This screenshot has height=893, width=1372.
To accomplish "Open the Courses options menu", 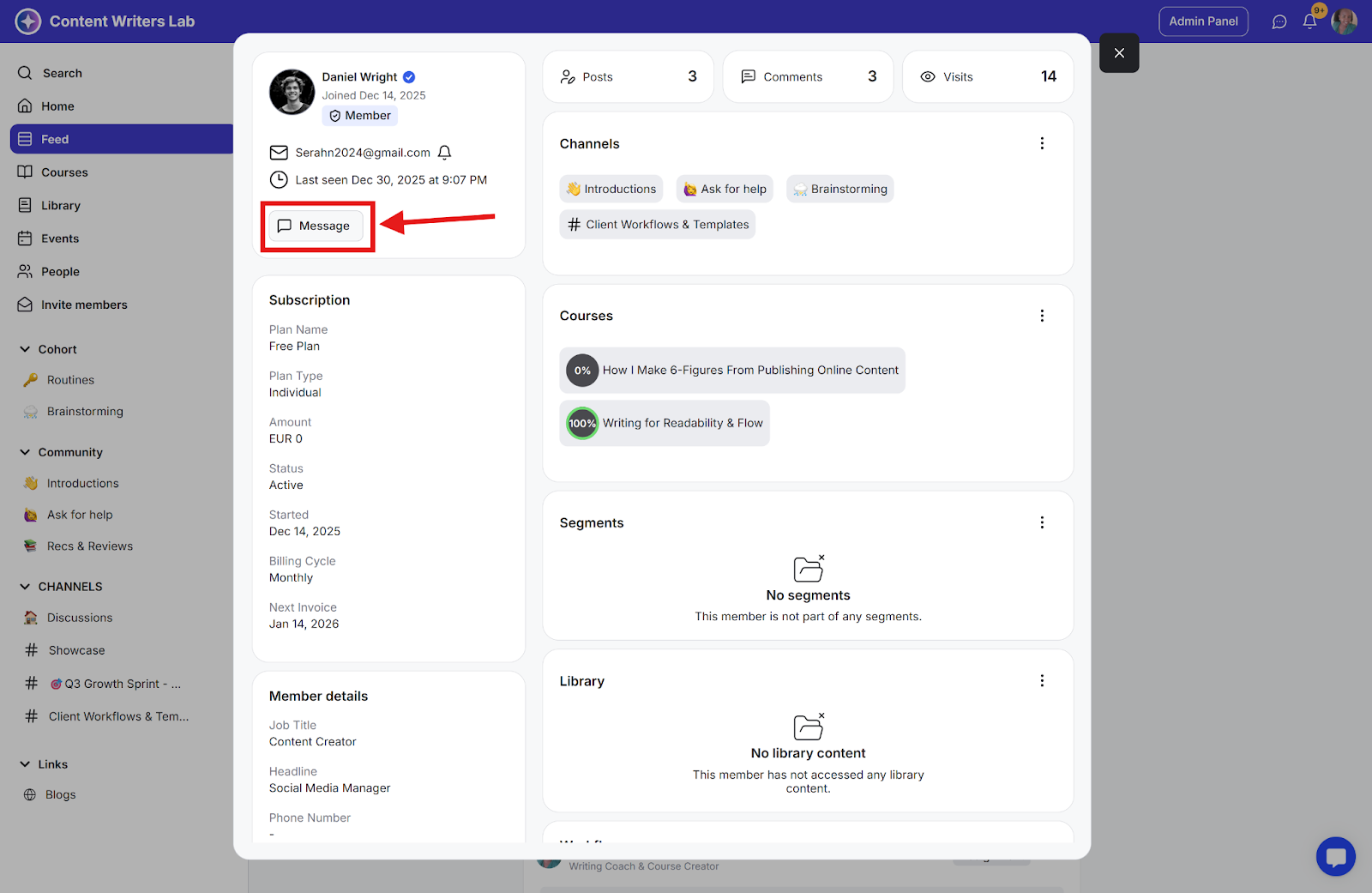I will [1042, 316].
